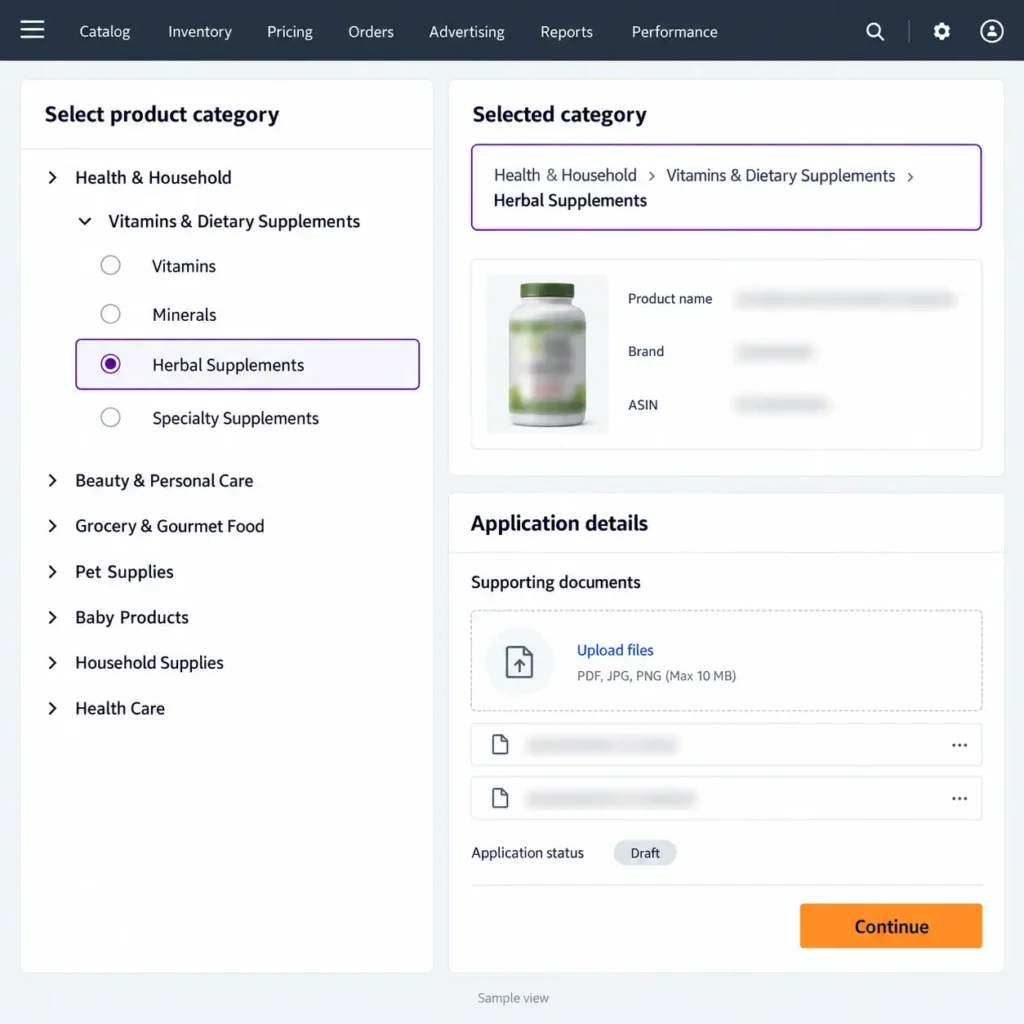The image size is (1024, 1024).
Task: Click the Application status label
Action: pos(528,853)
